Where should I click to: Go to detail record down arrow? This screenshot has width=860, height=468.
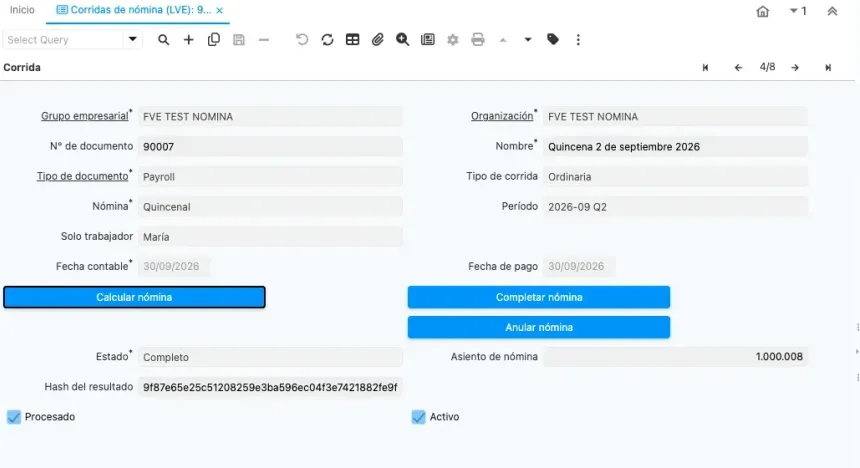coord(528,40)
